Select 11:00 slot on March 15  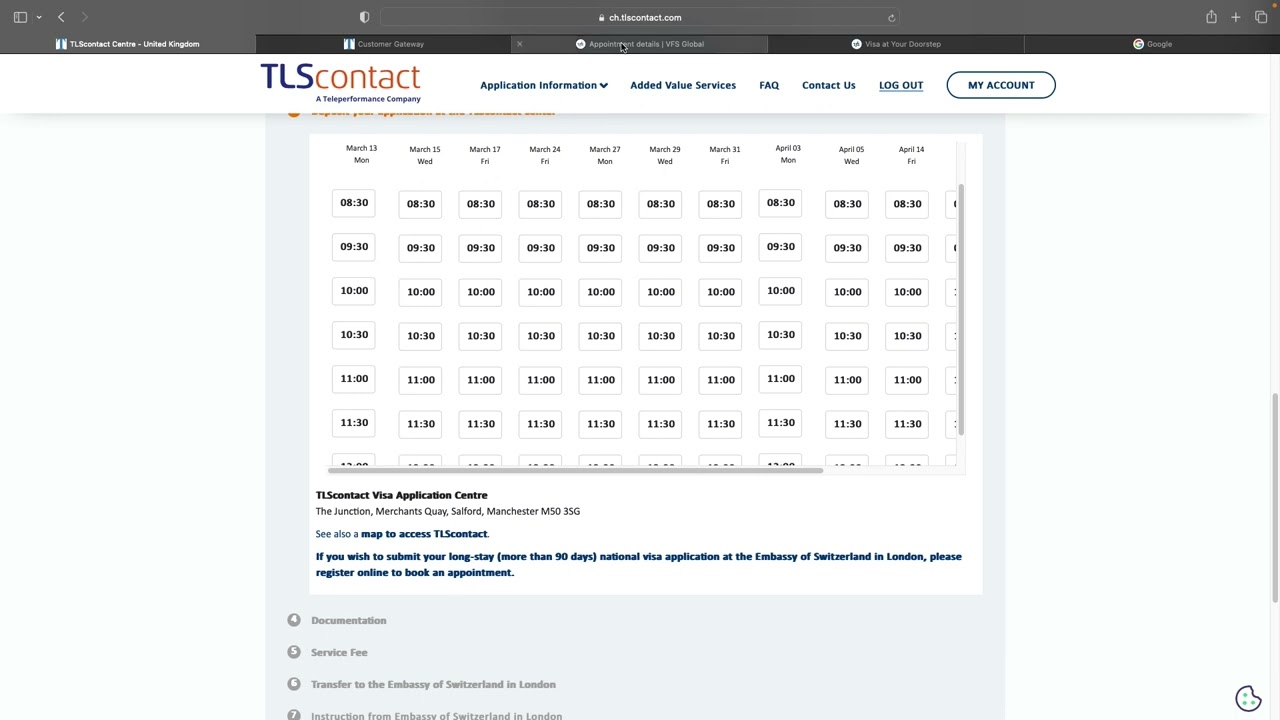[x=421, y=380]
